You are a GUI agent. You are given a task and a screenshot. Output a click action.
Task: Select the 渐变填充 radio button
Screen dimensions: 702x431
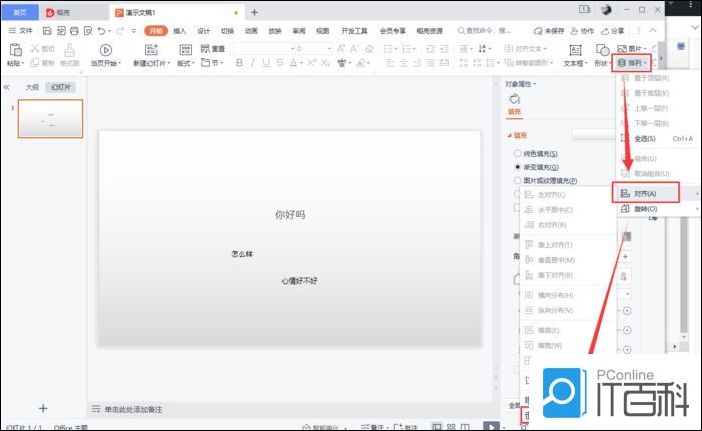pyautogui.click(x=518, y=167)
